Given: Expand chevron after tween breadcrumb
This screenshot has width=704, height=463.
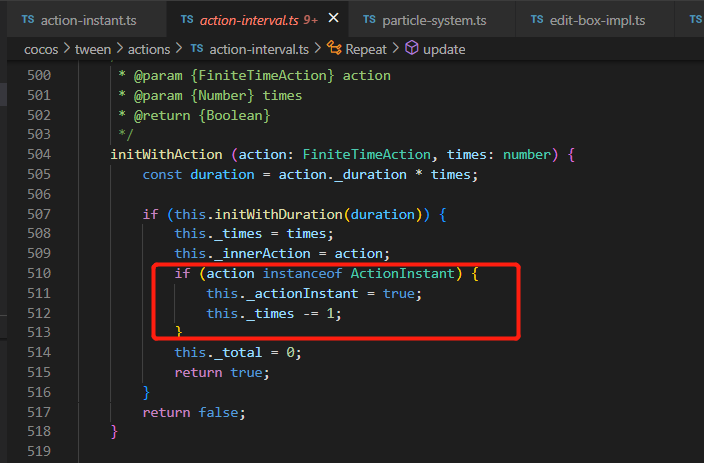Looking at the screenshot, I should point(121,48).
